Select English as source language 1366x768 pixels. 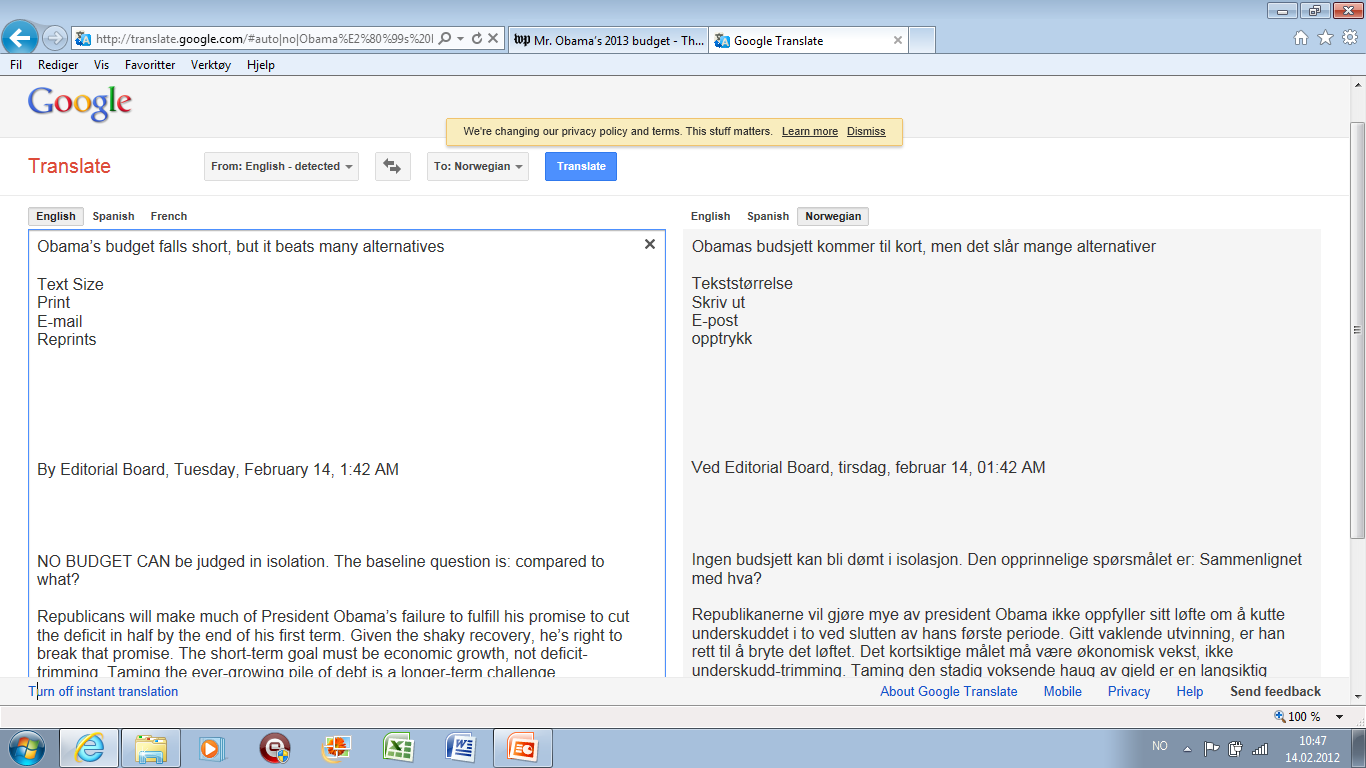[x=56, y=216]
